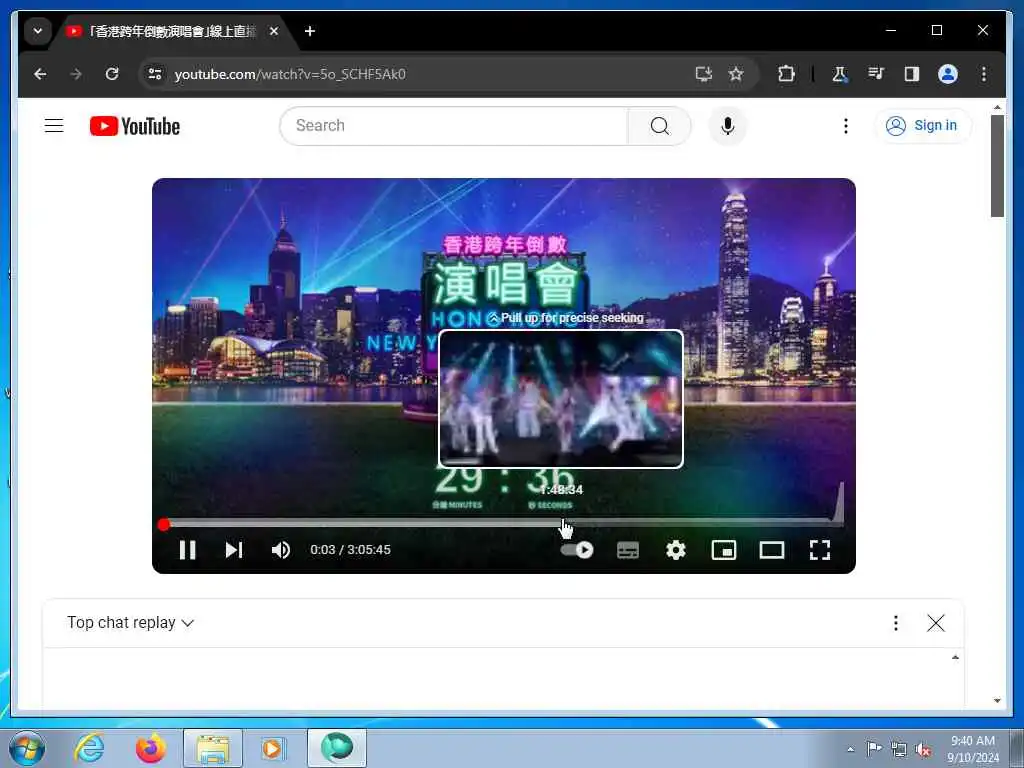Go forward in the browser
1024x768 pixels.
coord(76,74)
